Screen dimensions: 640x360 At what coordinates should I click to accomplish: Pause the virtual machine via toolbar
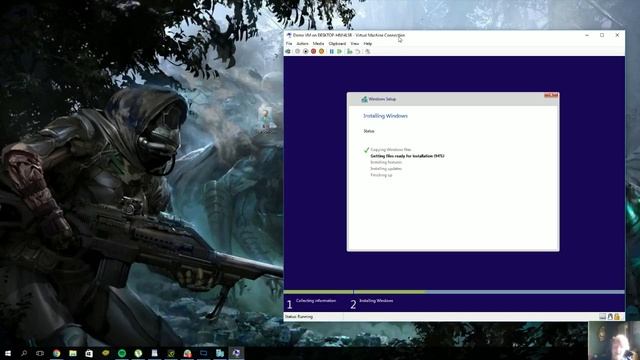(331, 51)
